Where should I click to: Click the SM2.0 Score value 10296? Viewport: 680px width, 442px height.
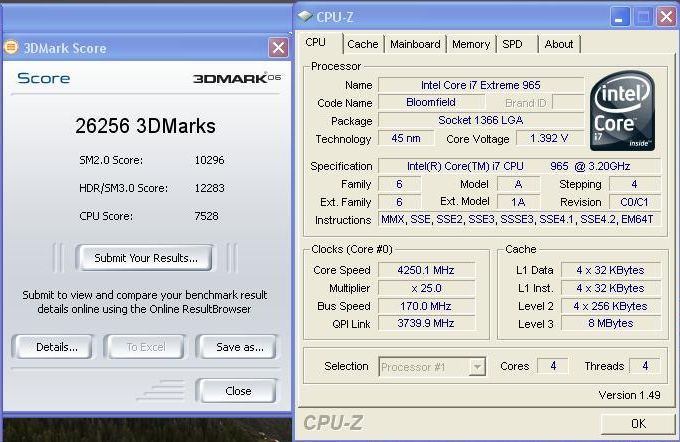[209, 160]
